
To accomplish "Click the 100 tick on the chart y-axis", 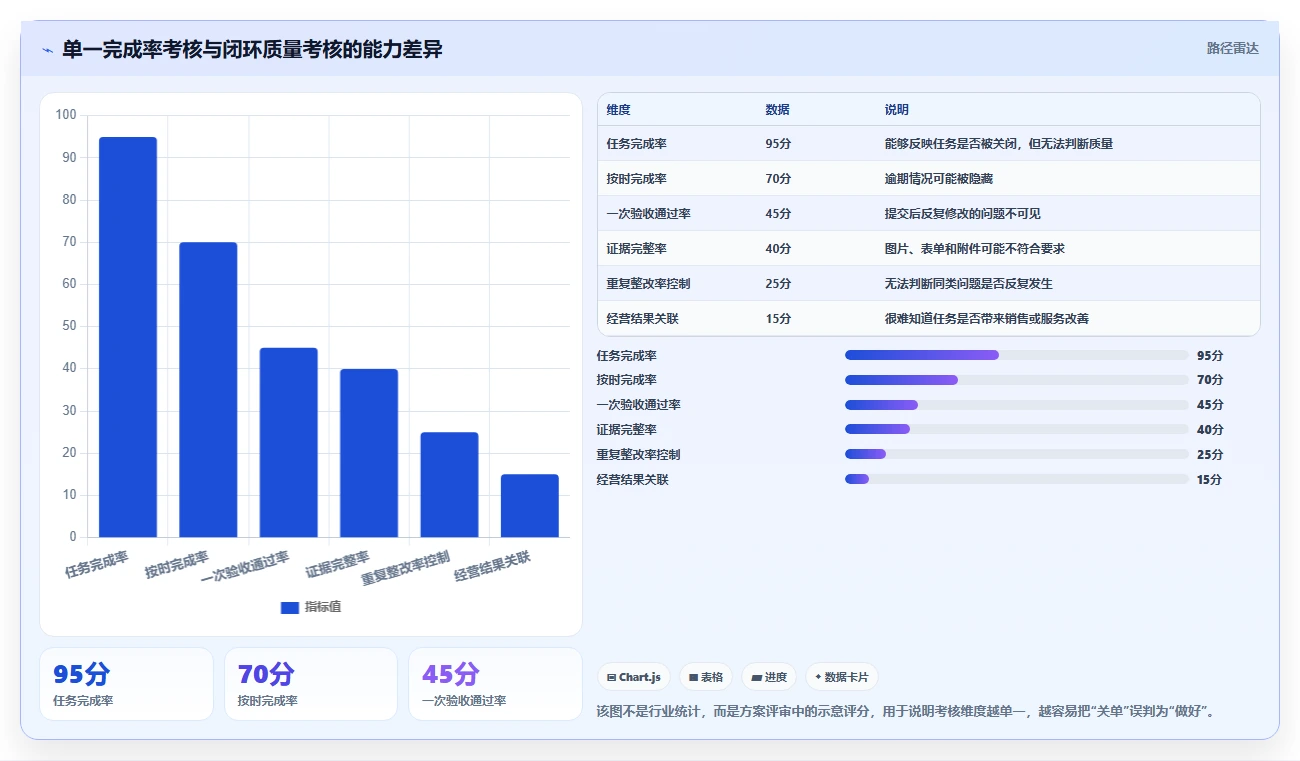I will tap(65, 115).
